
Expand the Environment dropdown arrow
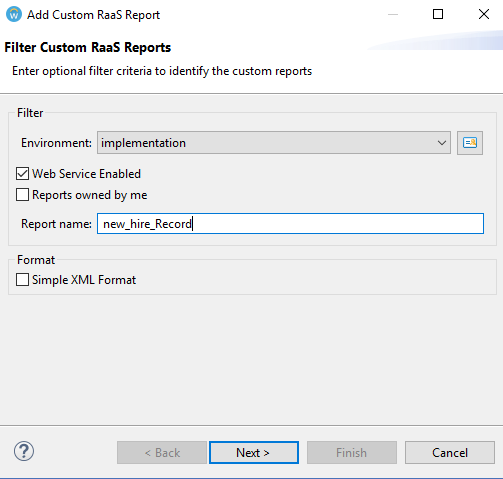[442, 143]
